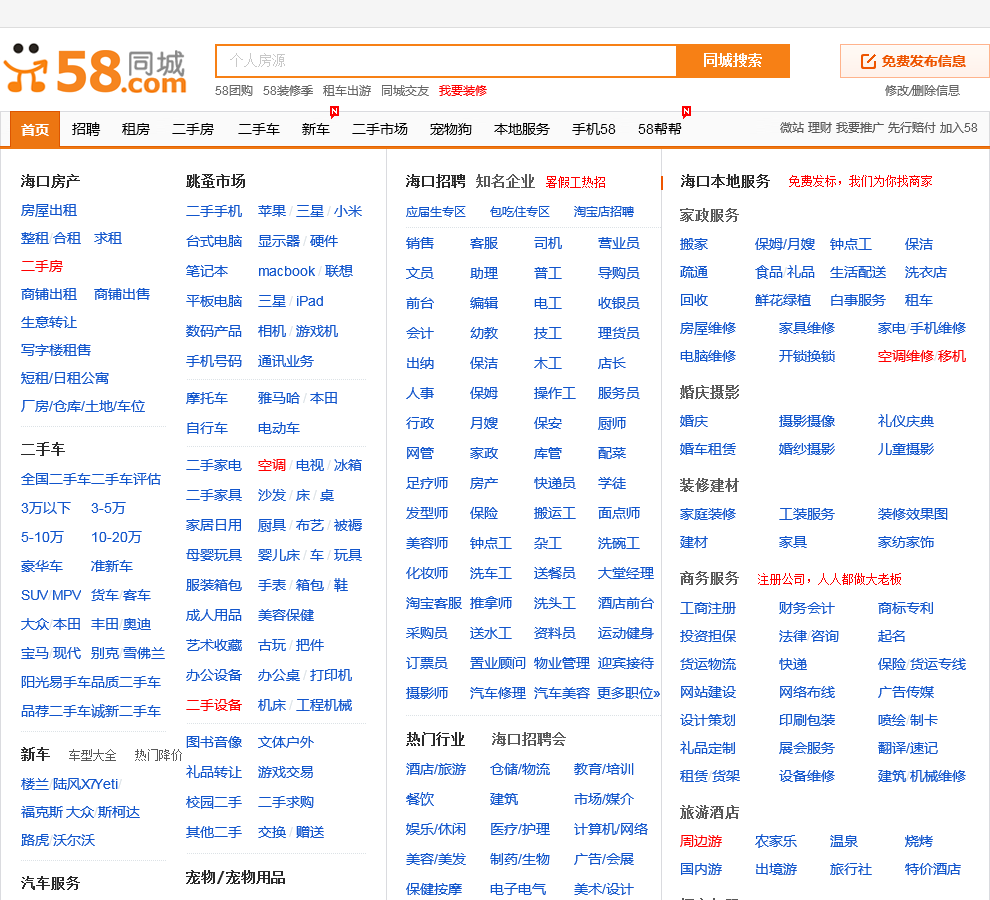
Task: Open 空调维修 red link
Action: coord(906,356)
